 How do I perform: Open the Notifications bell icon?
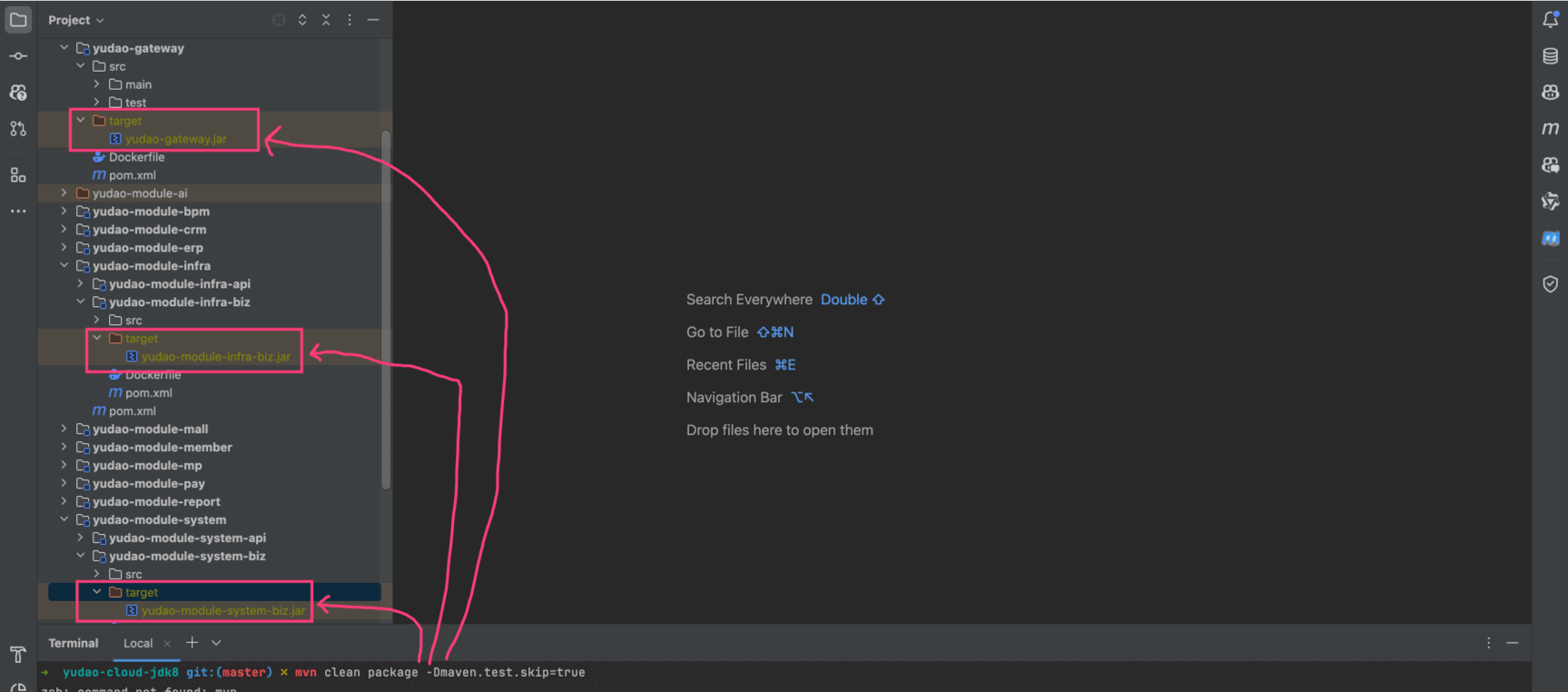[x=1550, y=20]
